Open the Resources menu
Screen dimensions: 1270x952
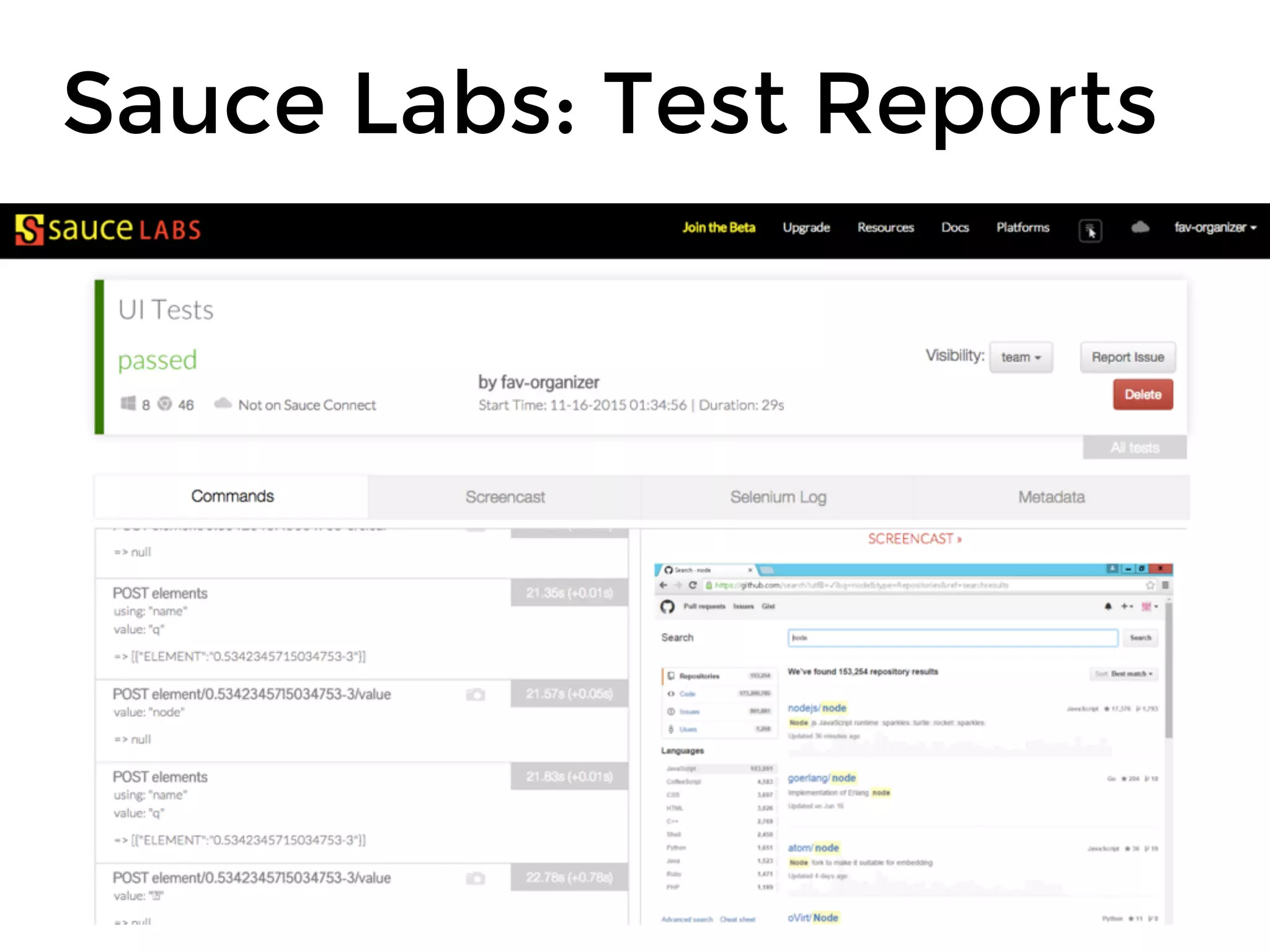click(886, 227)
